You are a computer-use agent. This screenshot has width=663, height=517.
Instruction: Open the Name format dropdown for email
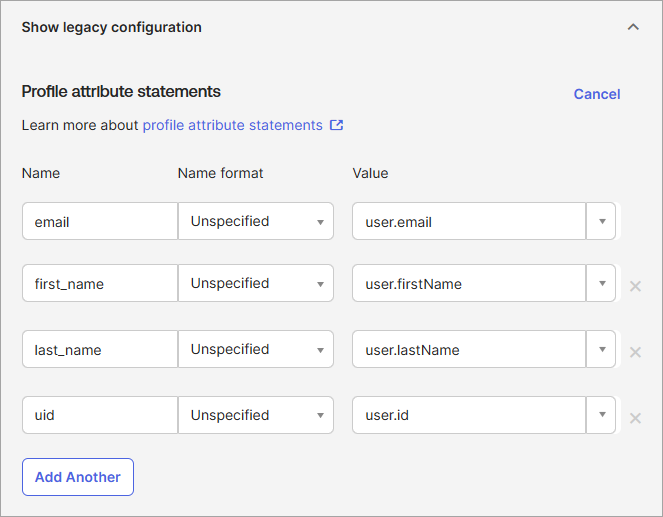(256, 221)
